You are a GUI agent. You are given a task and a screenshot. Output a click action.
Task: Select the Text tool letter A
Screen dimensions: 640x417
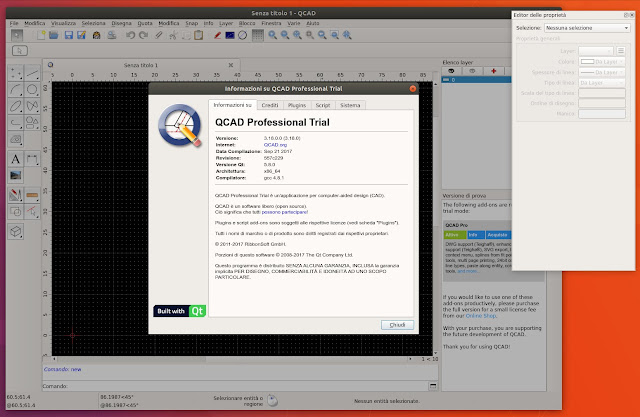[x=16, y=159]
